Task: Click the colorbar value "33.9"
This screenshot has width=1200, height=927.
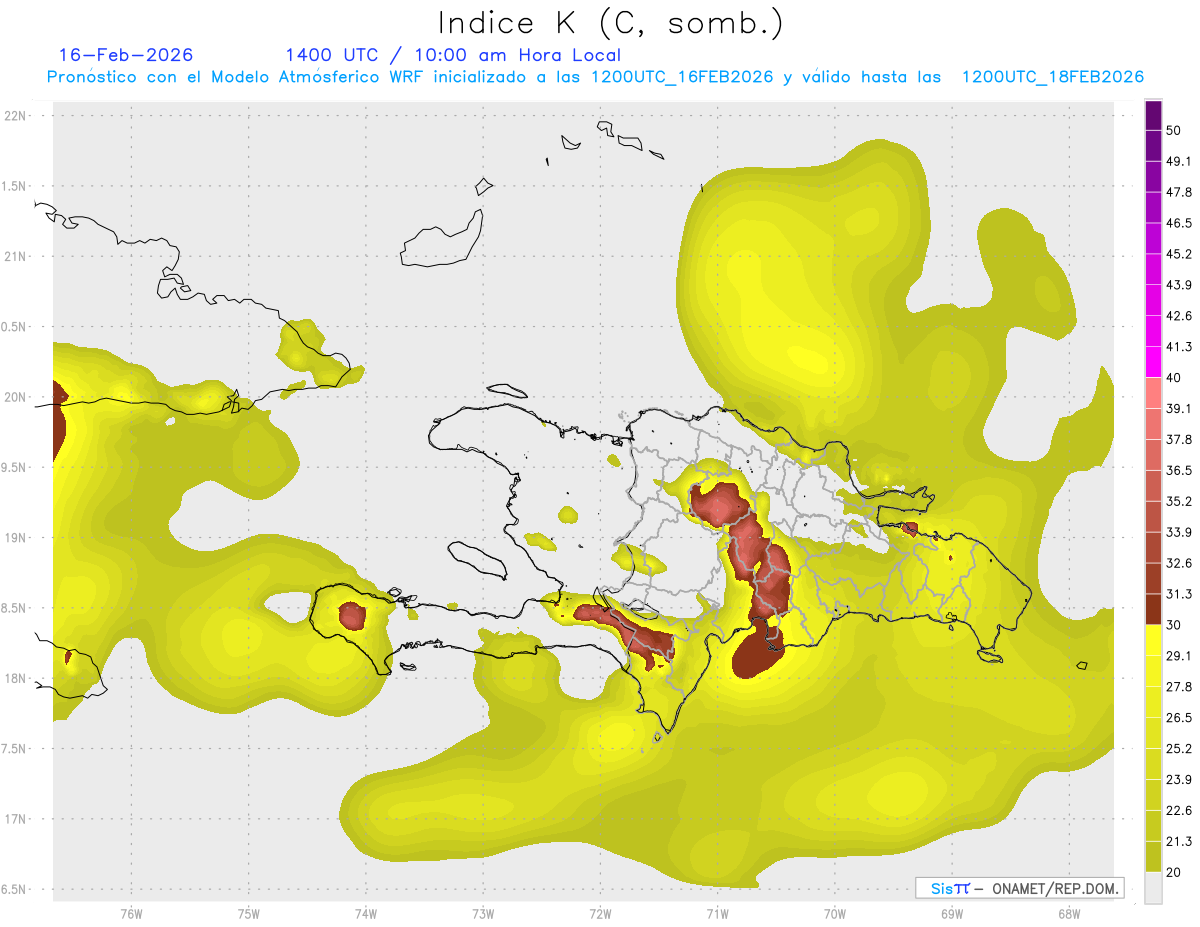Action: [x=1179, y=532]
